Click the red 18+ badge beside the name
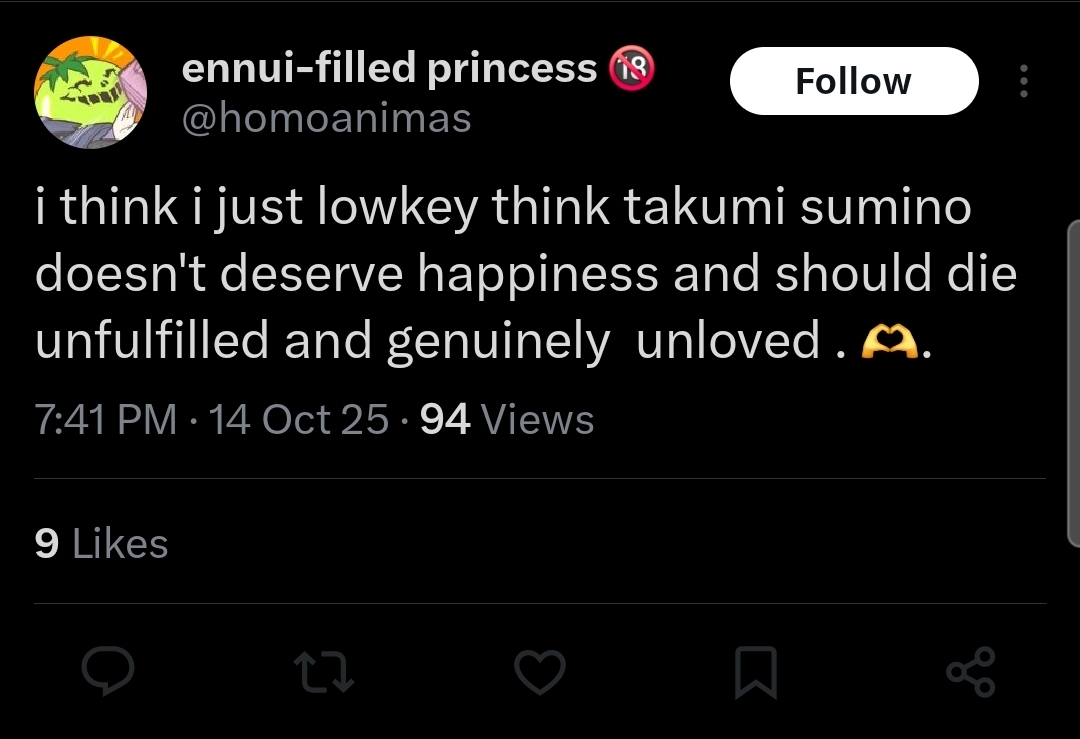The height and width of the screenshot is (739, 1080). [632, 68]
